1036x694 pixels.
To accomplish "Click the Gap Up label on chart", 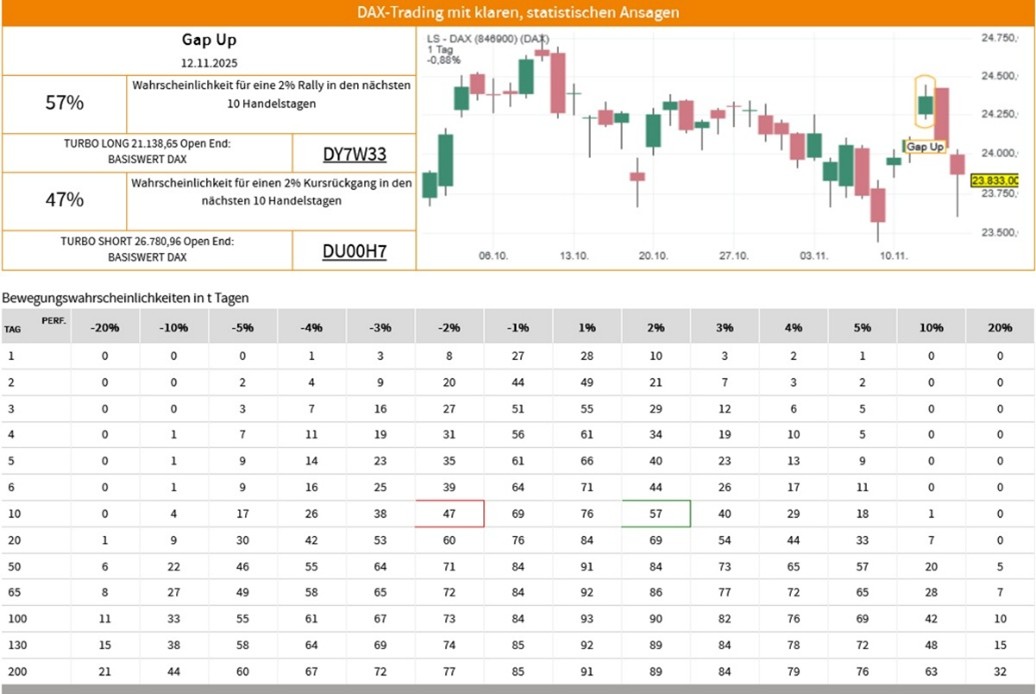I will (924, 147).
